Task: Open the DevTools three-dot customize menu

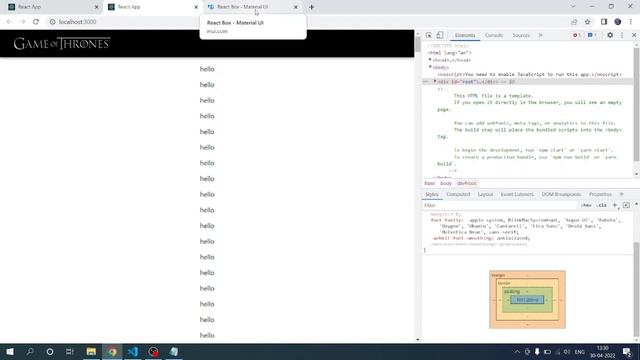Action: pyautogui.click(x=622, y=36)
